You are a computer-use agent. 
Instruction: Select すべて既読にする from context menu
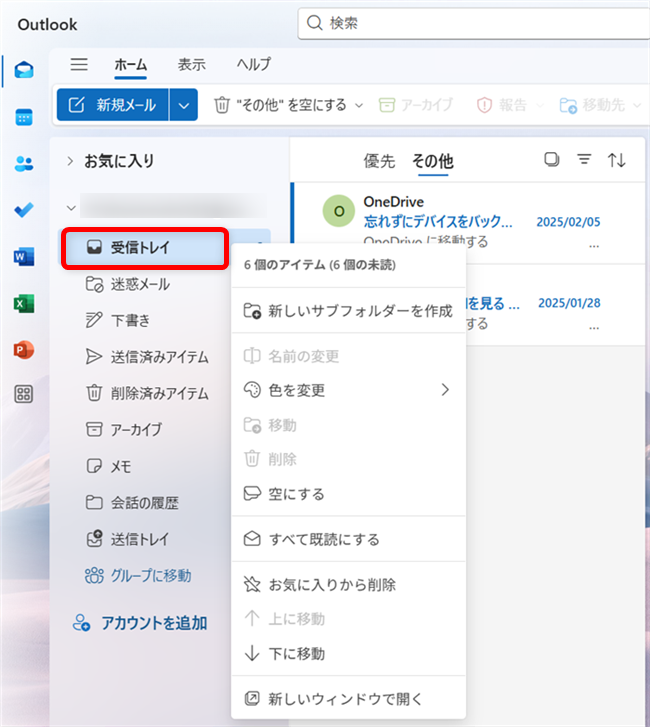324,539
